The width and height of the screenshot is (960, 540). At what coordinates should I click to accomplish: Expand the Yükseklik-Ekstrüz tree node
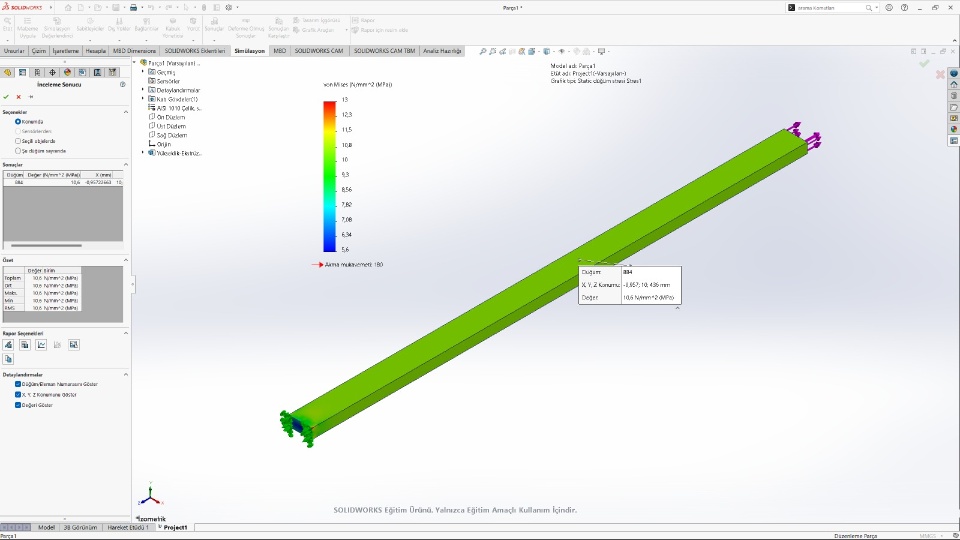coord(143,153)
